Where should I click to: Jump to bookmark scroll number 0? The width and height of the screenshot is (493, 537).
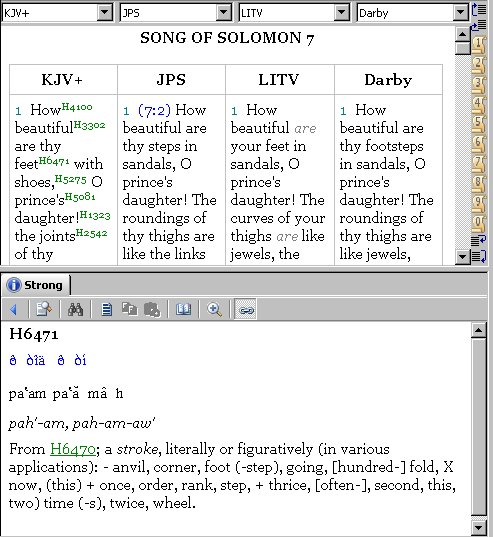click(x=479, y=223)
